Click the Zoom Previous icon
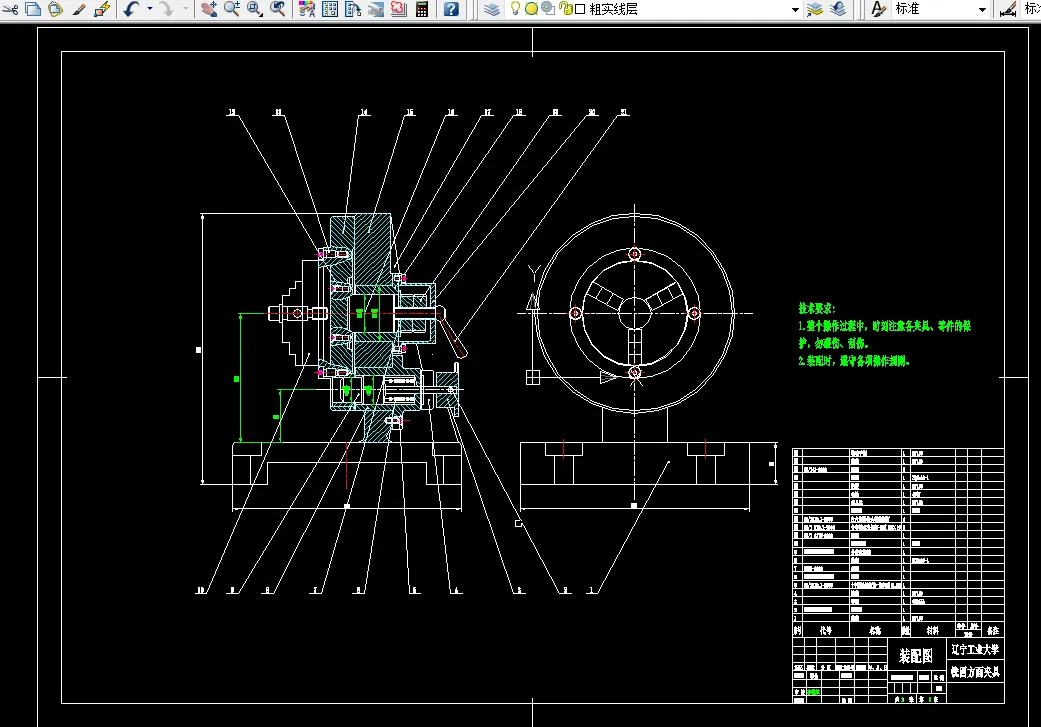This screenshot has width=1041, height=727. pyautogui.click(x=278, y=9)
